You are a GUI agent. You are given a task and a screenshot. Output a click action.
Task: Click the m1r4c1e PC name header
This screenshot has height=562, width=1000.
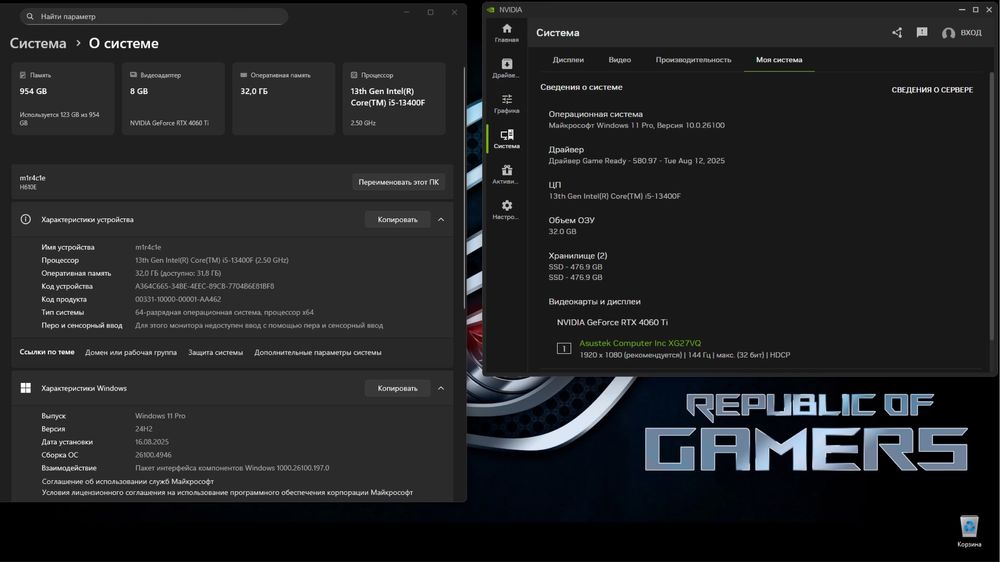click(x=33, y=178)
